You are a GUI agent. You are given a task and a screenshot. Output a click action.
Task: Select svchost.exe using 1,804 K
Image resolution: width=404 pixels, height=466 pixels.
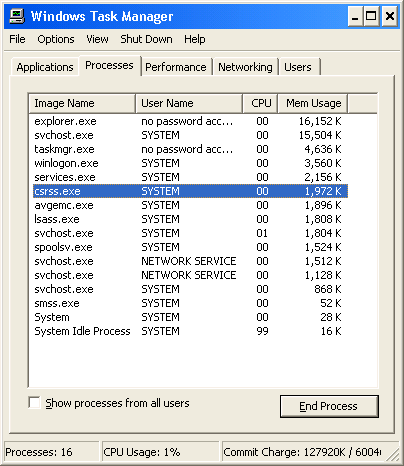click(190, 233)
